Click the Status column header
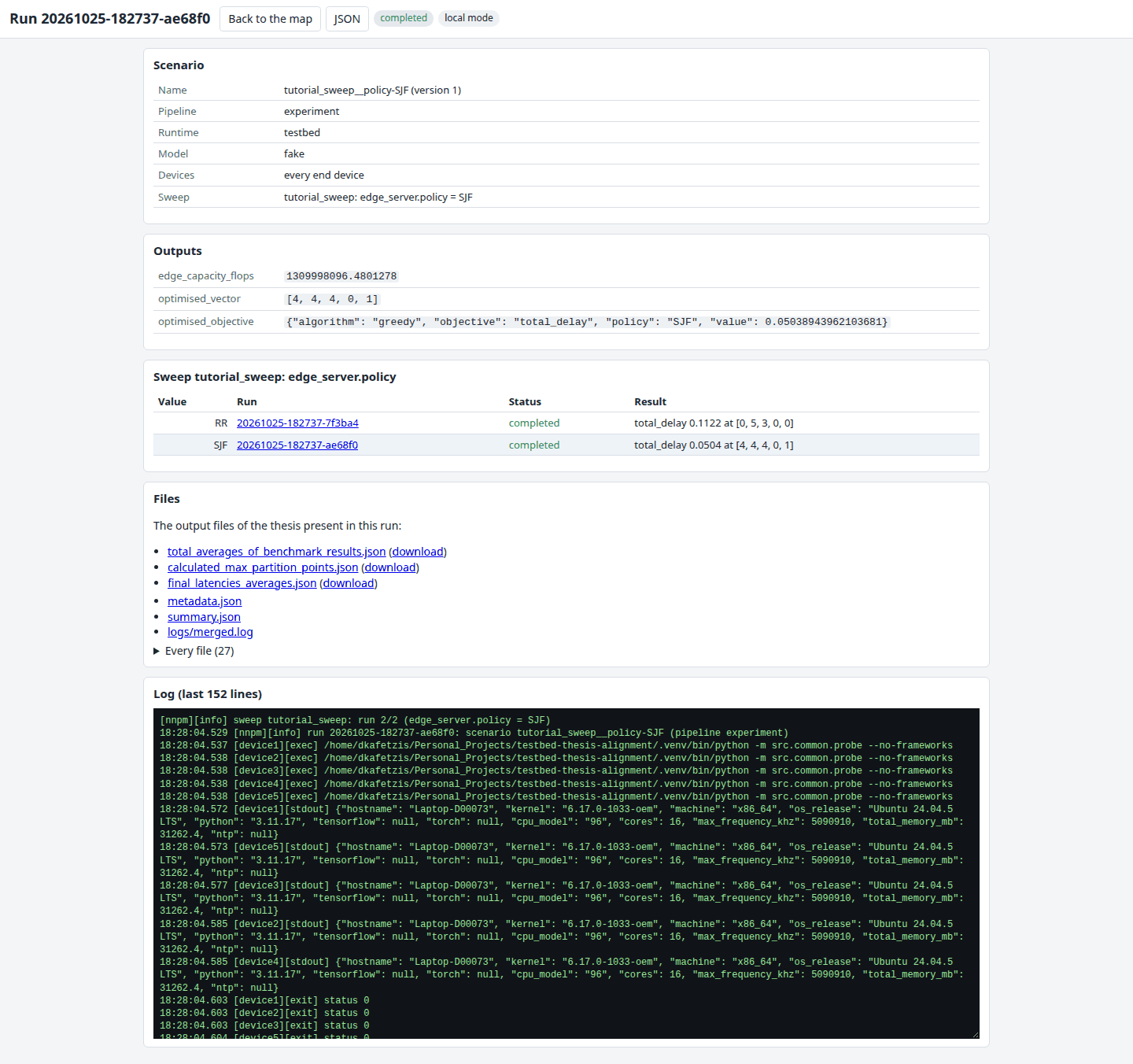Screen dimensions: 1133x1064 tap(525, 401)
